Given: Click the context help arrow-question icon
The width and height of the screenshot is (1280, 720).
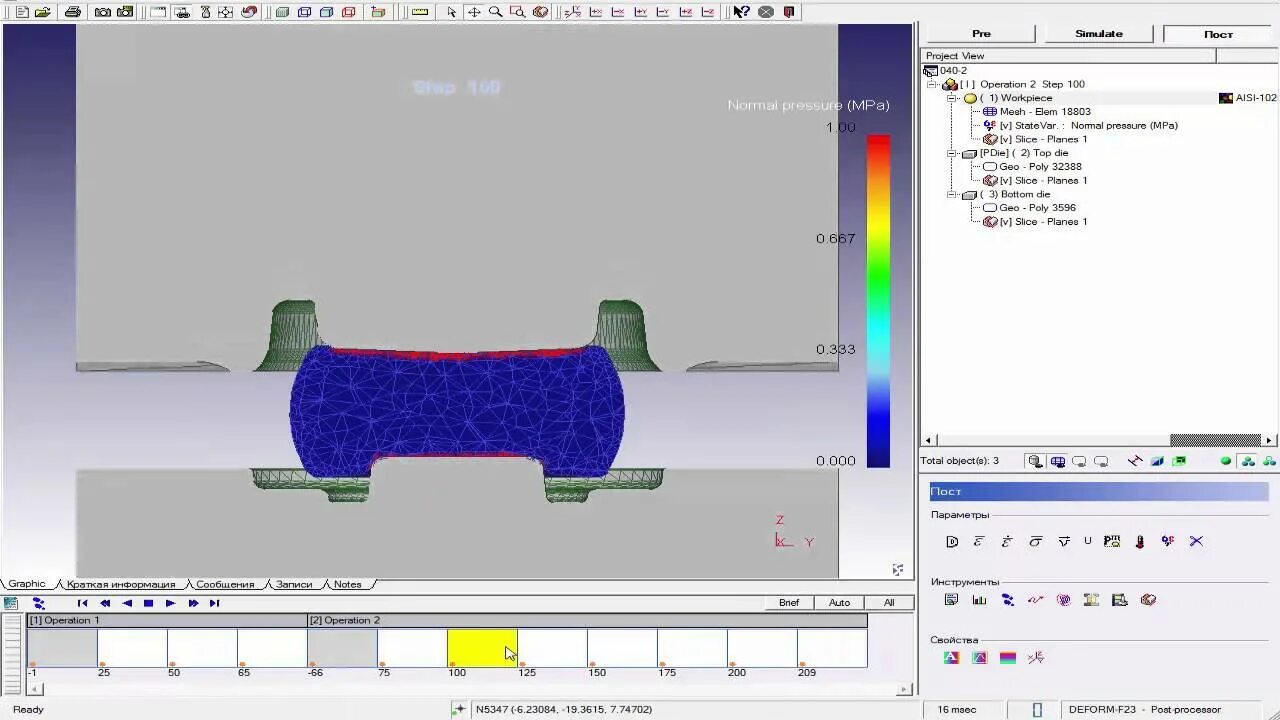Looking at the screenshot, I should 741,12.
